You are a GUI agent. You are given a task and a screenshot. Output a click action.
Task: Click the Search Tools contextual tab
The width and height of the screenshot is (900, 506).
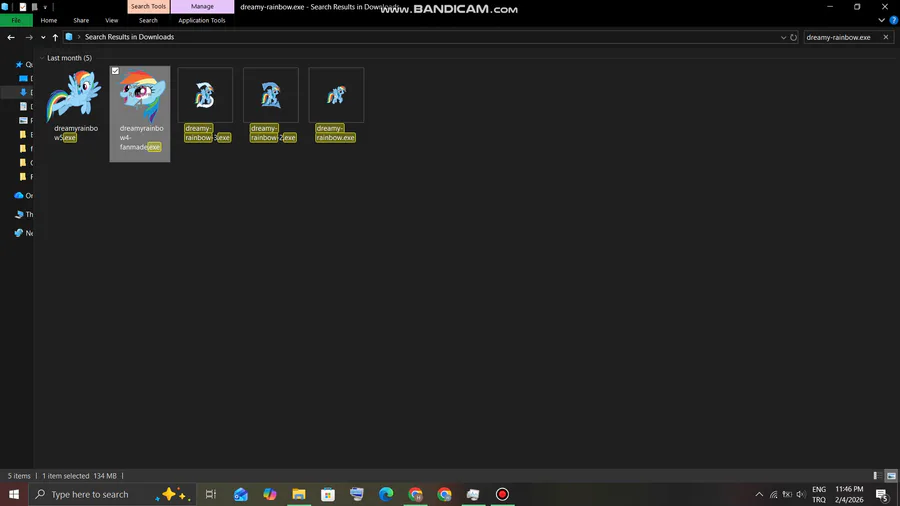click(x=148, y=6)
